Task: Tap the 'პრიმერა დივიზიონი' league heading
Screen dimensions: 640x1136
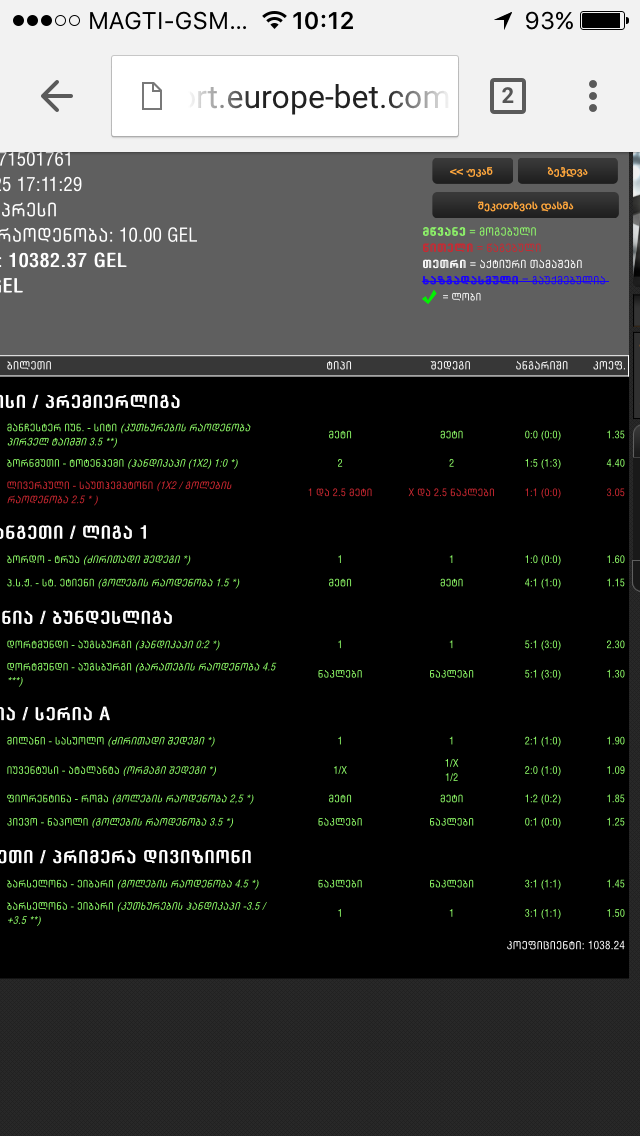Action: [x=150, y=856]
